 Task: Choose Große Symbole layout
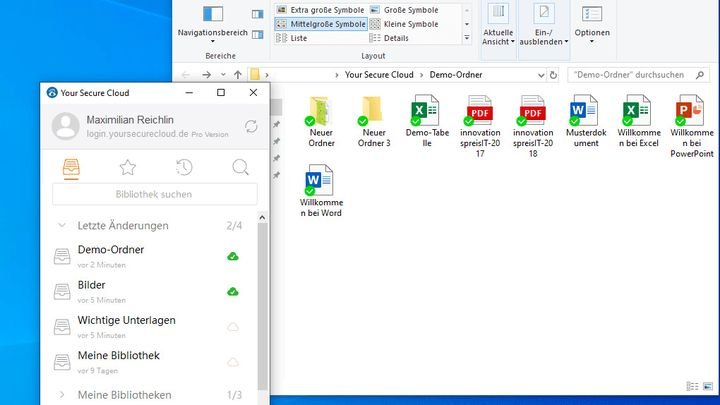pyautogui.click(x=404, y=10)
